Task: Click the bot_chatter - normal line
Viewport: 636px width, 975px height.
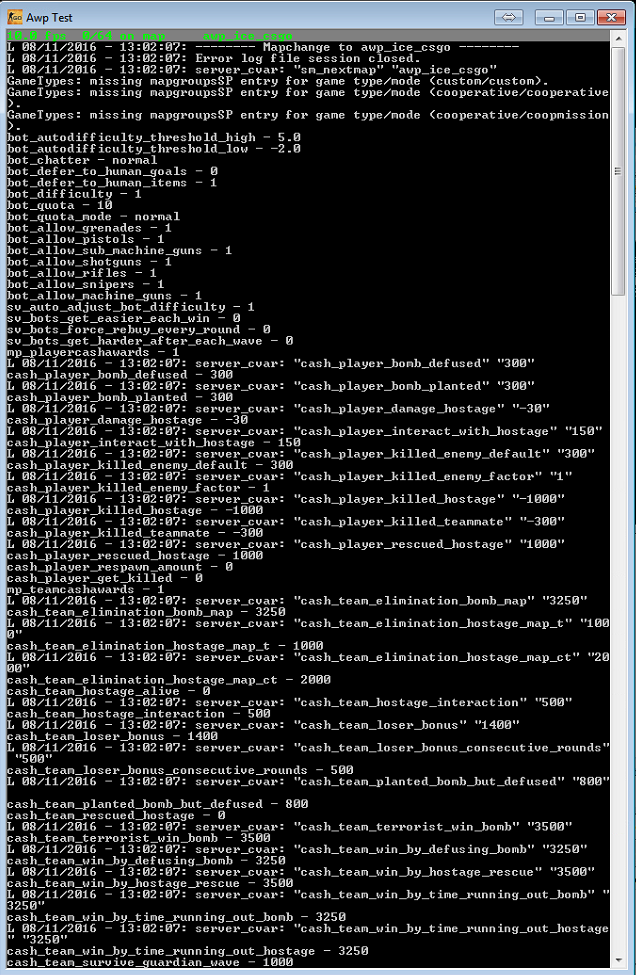Action: 82,160
